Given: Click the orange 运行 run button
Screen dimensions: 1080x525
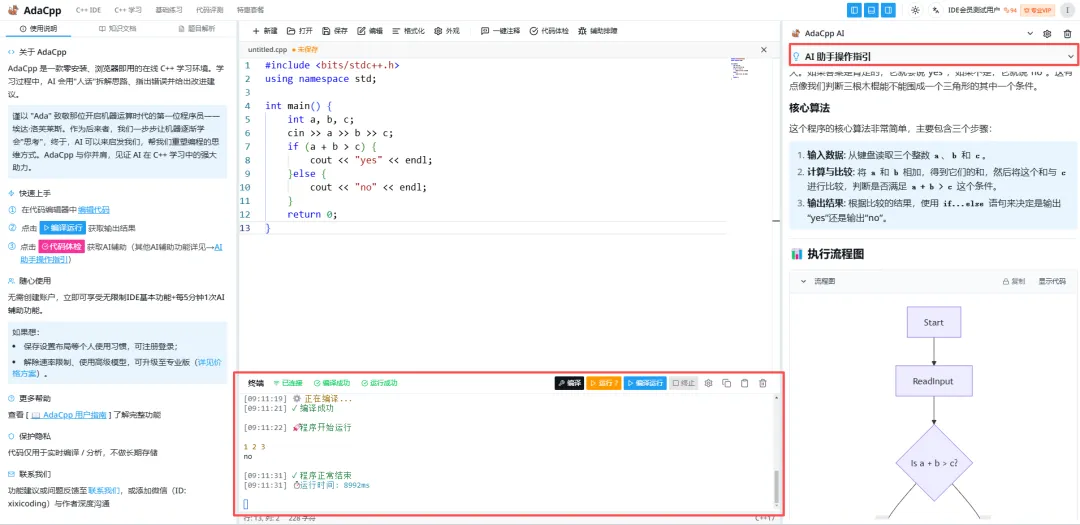Looking at the screenshot, I should pyautogui.click(x=603, y=383).
